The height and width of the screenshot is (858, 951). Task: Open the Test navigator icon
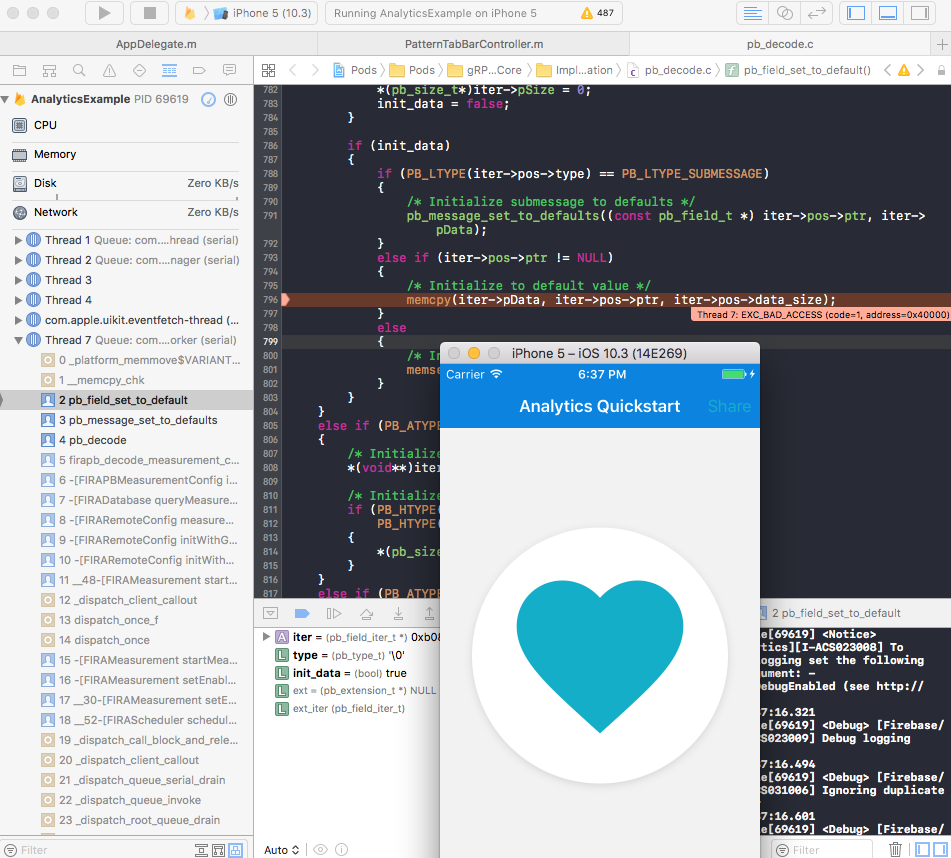click(x=139, y=70)
